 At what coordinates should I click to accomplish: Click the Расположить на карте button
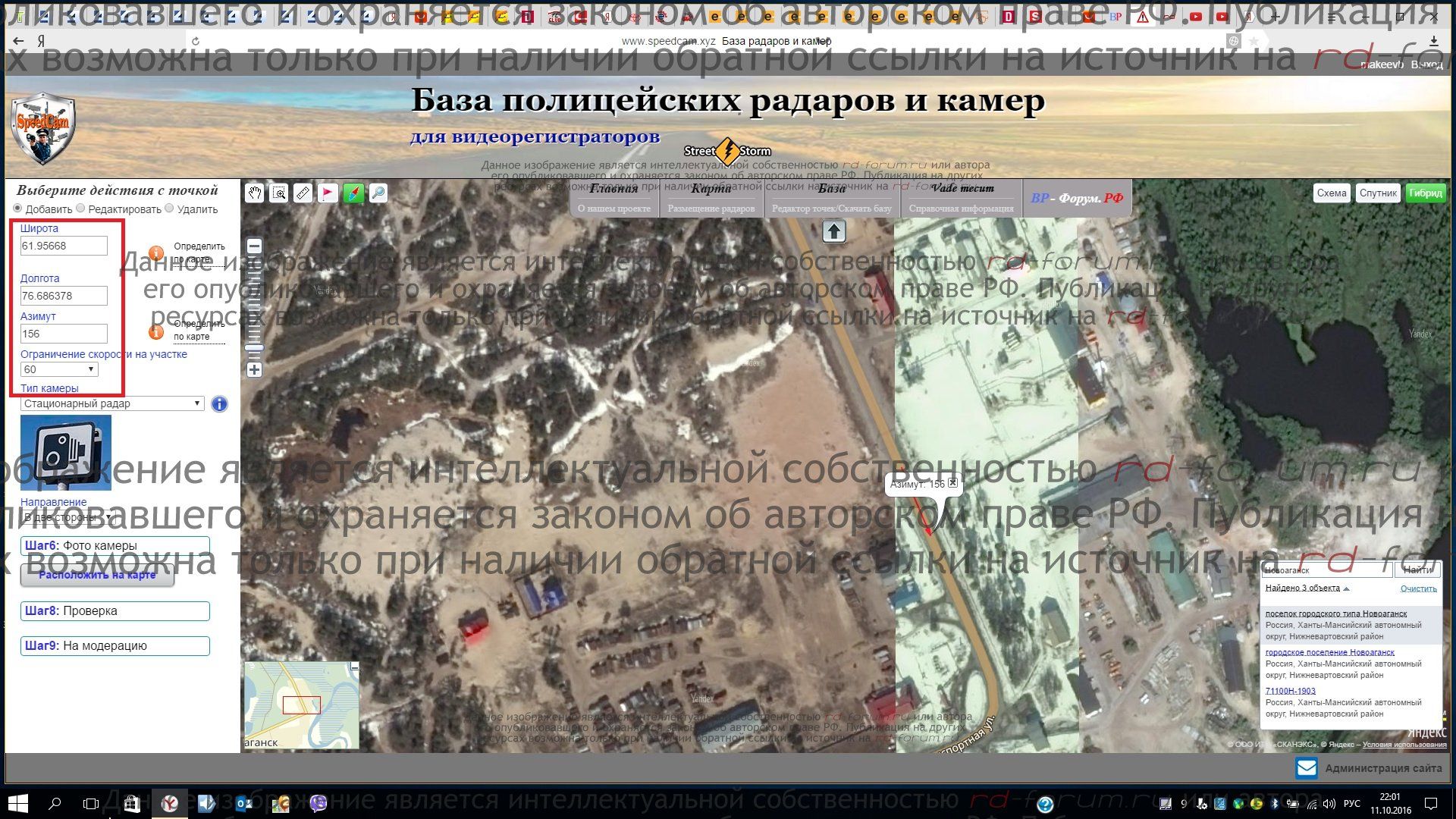pyautogui.click(x=97, y=576)
